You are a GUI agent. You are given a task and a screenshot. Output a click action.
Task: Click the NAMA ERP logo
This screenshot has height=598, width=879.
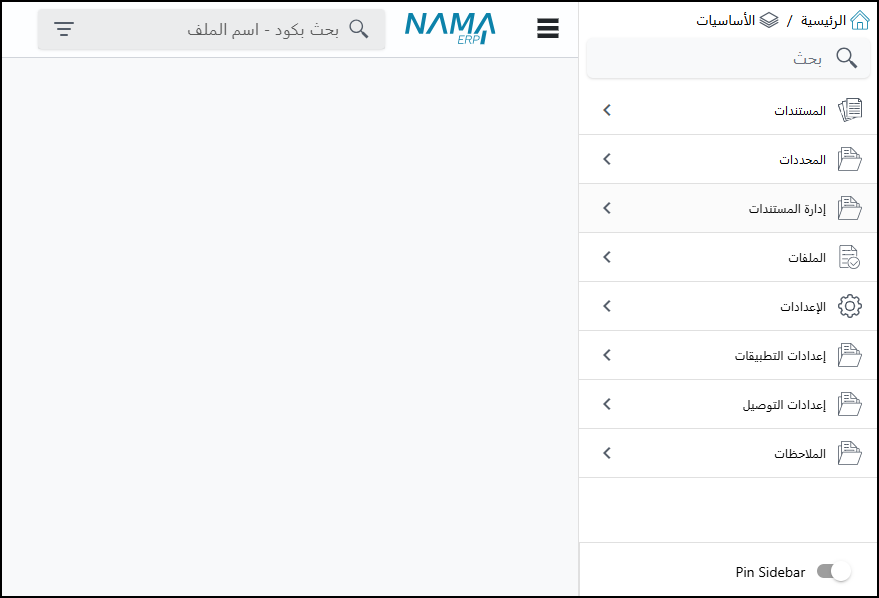point(450,29)
